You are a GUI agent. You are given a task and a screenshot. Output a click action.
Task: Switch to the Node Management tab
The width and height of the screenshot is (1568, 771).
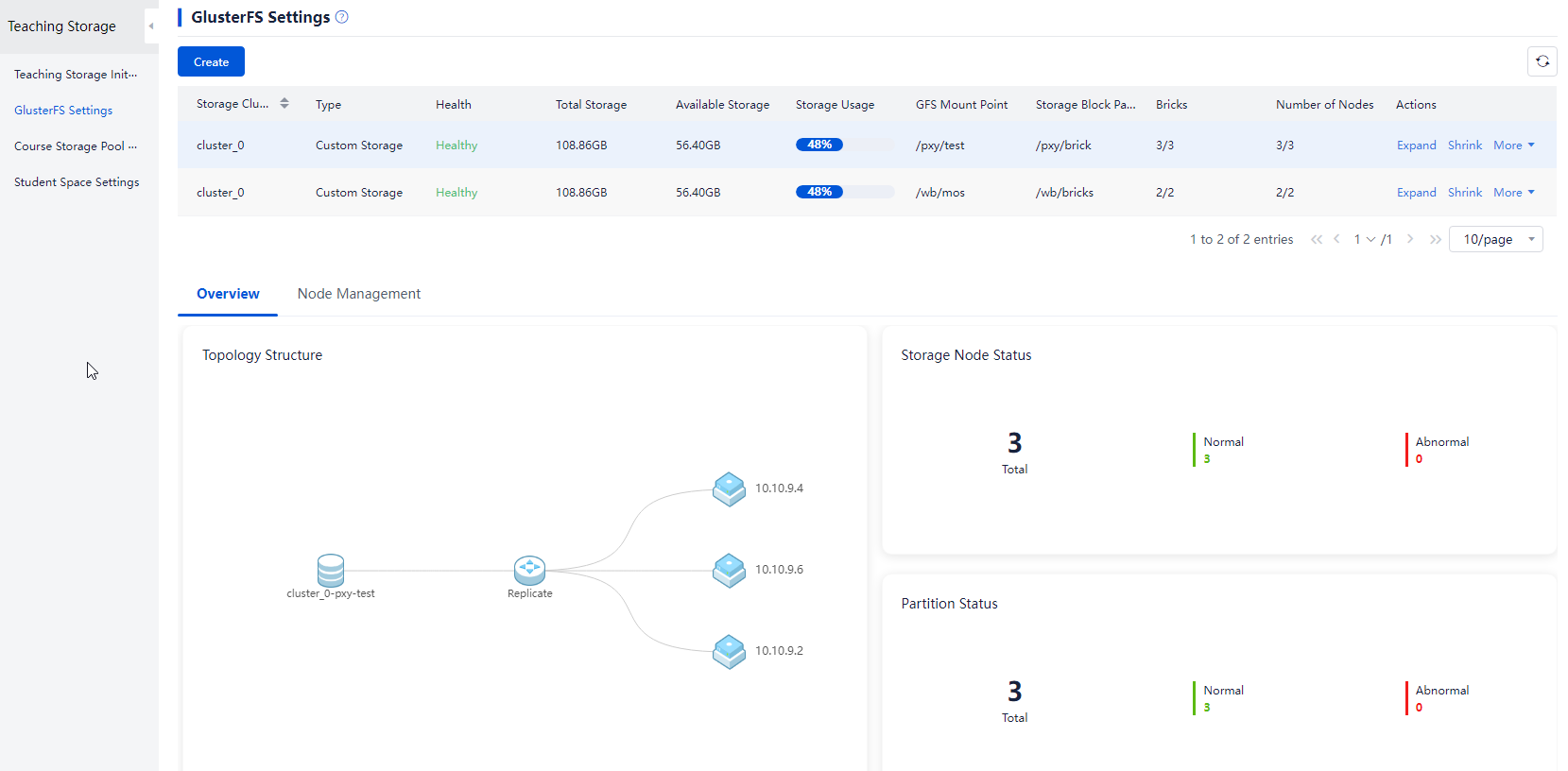click(359, 294)
